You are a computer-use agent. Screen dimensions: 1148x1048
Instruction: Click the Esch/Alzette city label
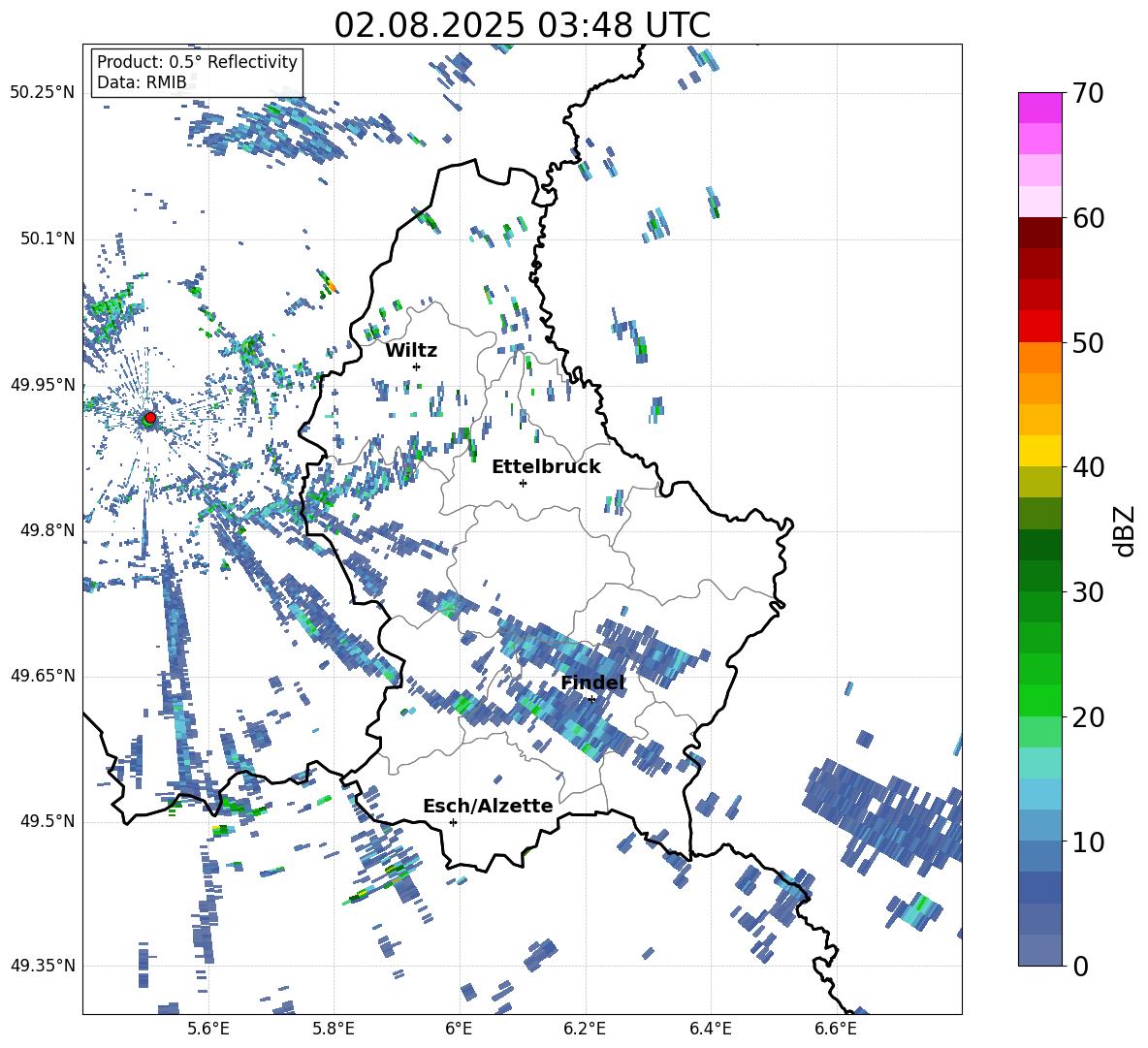tap(488, 807)
